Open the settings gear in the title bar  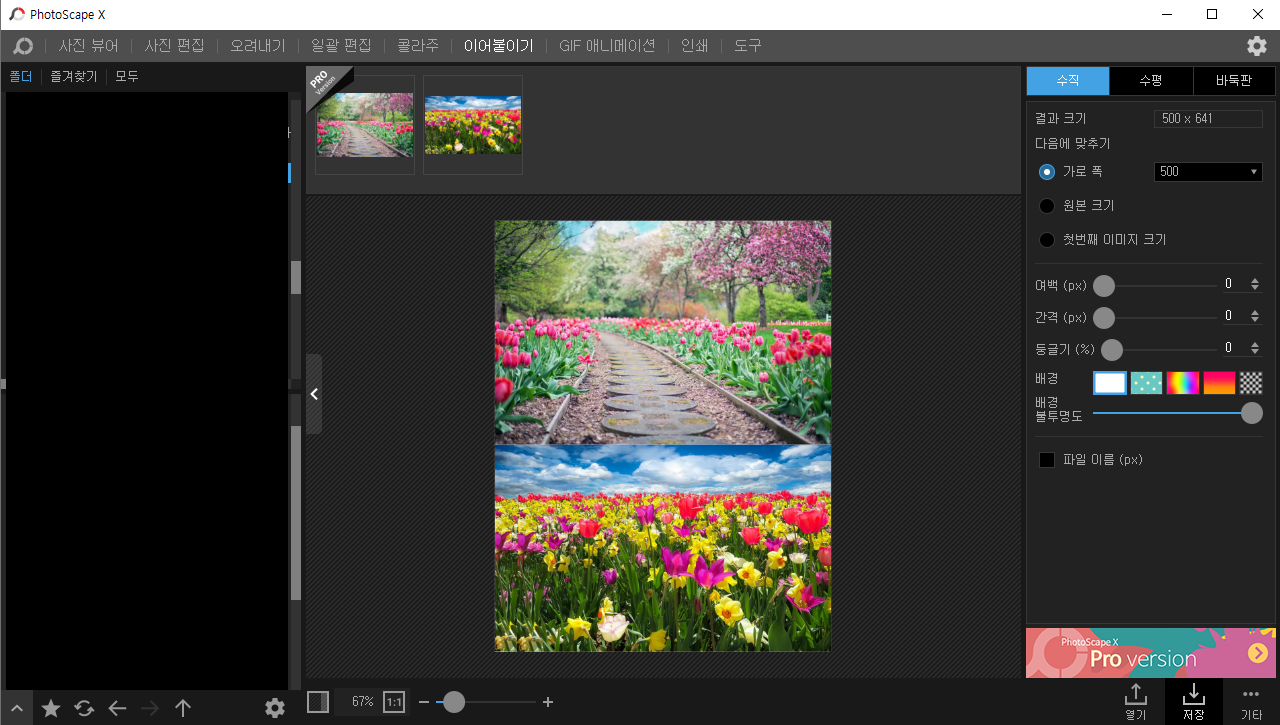tap(1256, 45)
